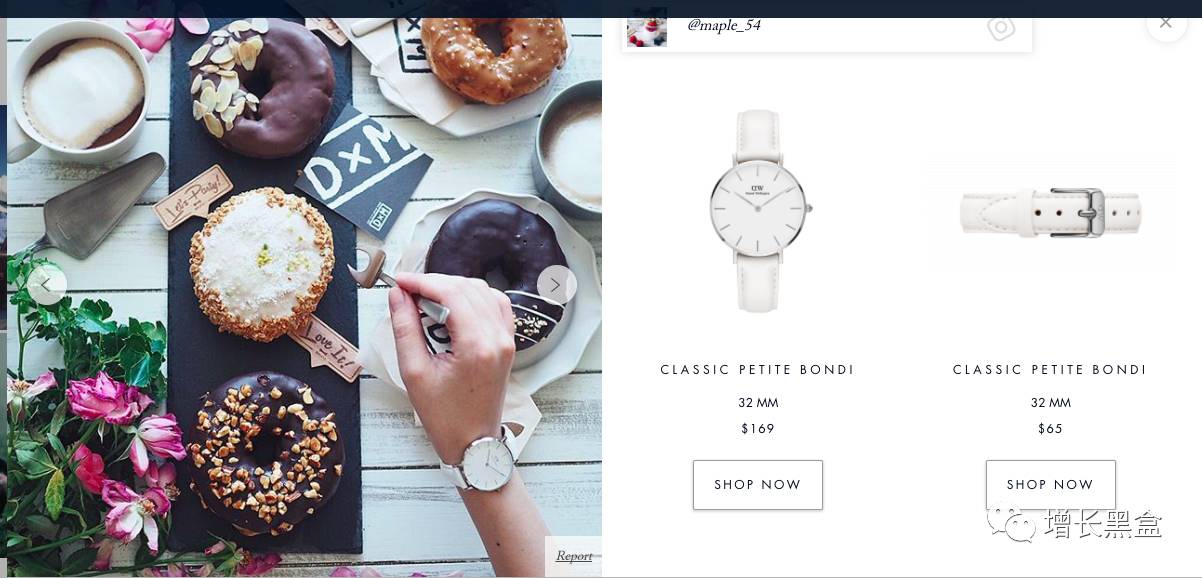This screenshot has height=578, width=1202.
Task: Click the WeChat logo watermark
Action: pos(1012,522)
